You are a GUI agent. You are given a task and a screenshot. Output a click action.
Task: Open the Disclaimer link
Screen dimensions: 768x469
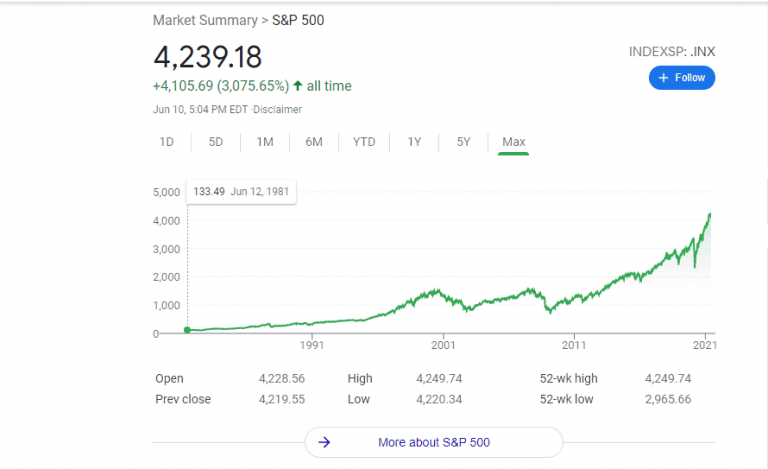pyautogui.click(x=277, y=110)
